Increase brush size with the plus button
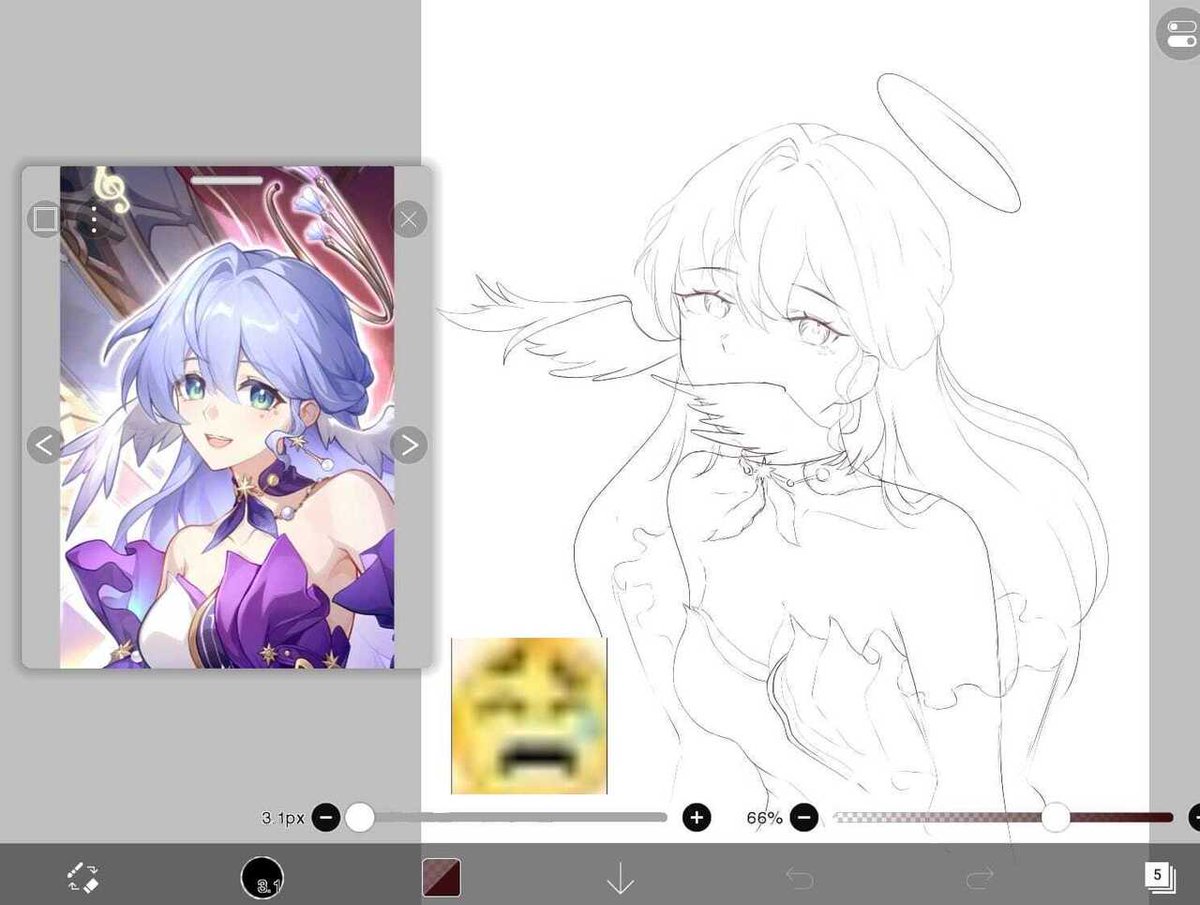1200x905 pixels. pos(696,817)
